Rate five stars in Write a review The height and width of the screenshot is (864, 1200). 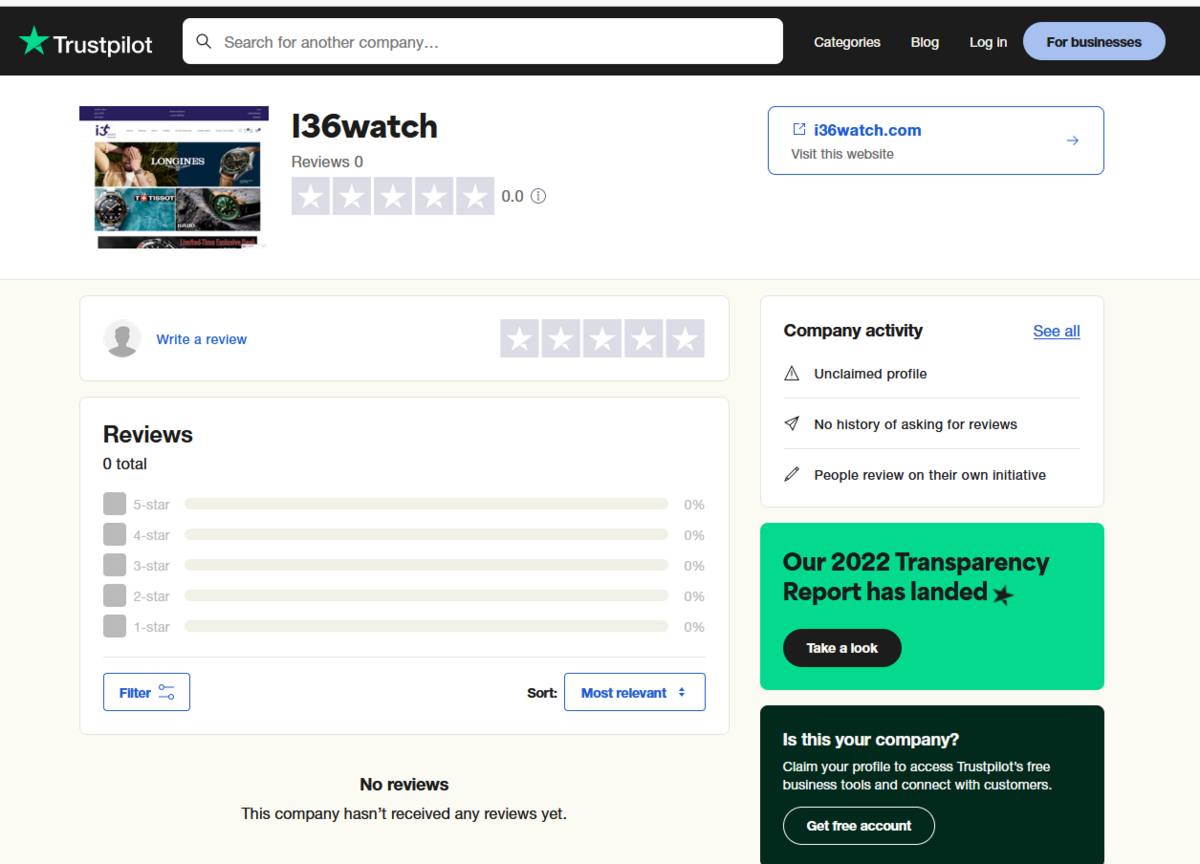pos(685,339)
